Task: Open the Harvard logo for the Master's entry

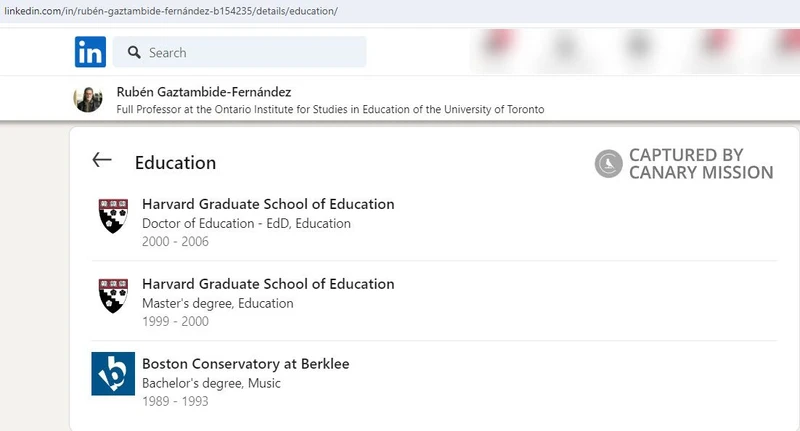Action: 113,296
